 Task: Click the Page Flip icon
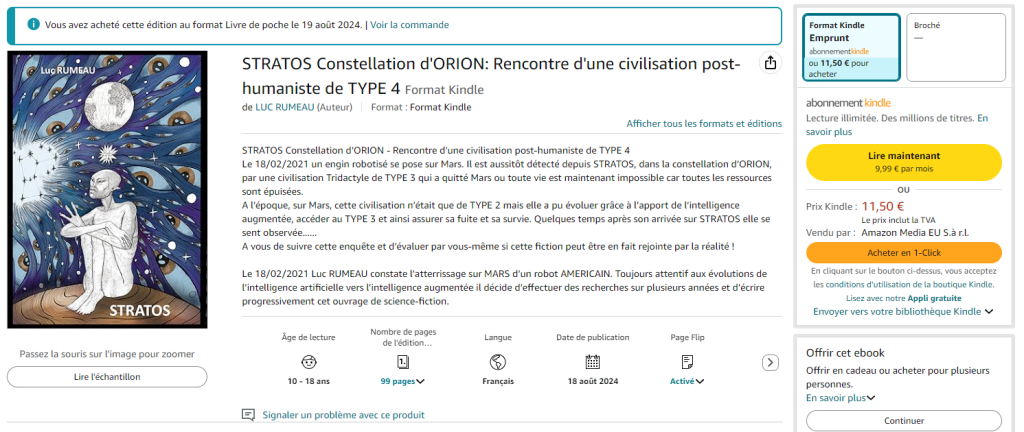pos(687,361)
